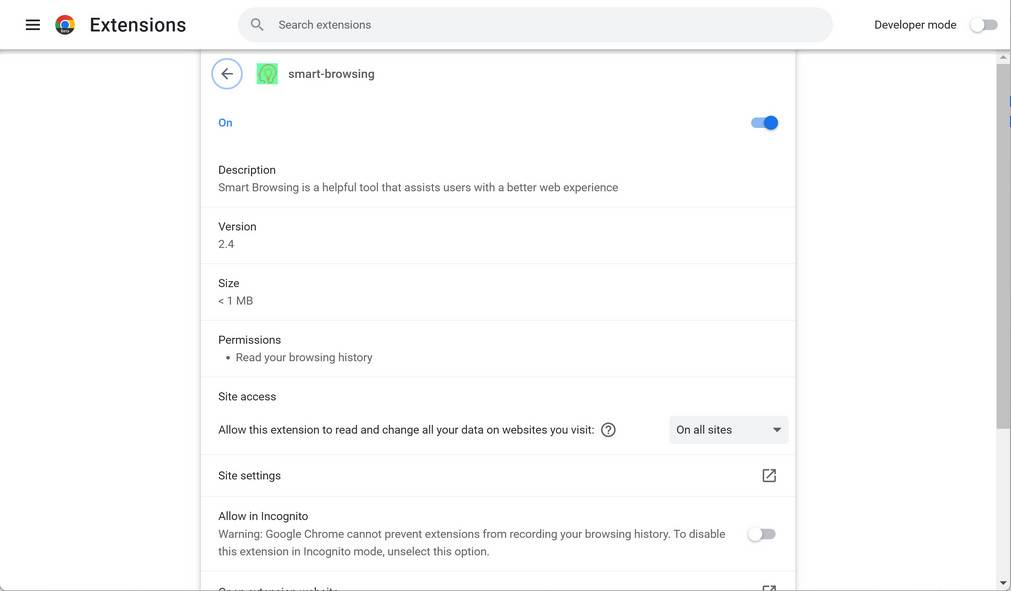
Task: Click the smart-browsing extension name
Action: click(x=331, y=74)
